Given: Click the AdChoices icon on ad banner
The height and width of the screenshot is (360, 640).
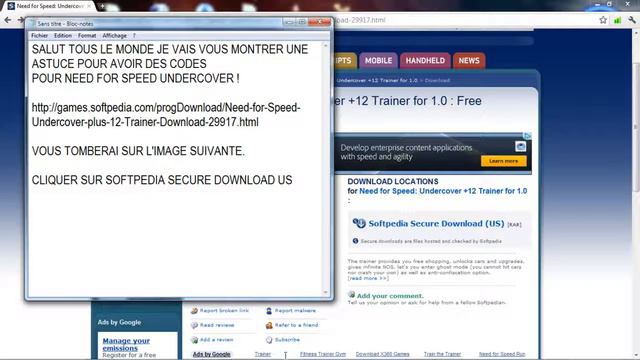Looking at the screenshot, I should click(x=528, y=136).
